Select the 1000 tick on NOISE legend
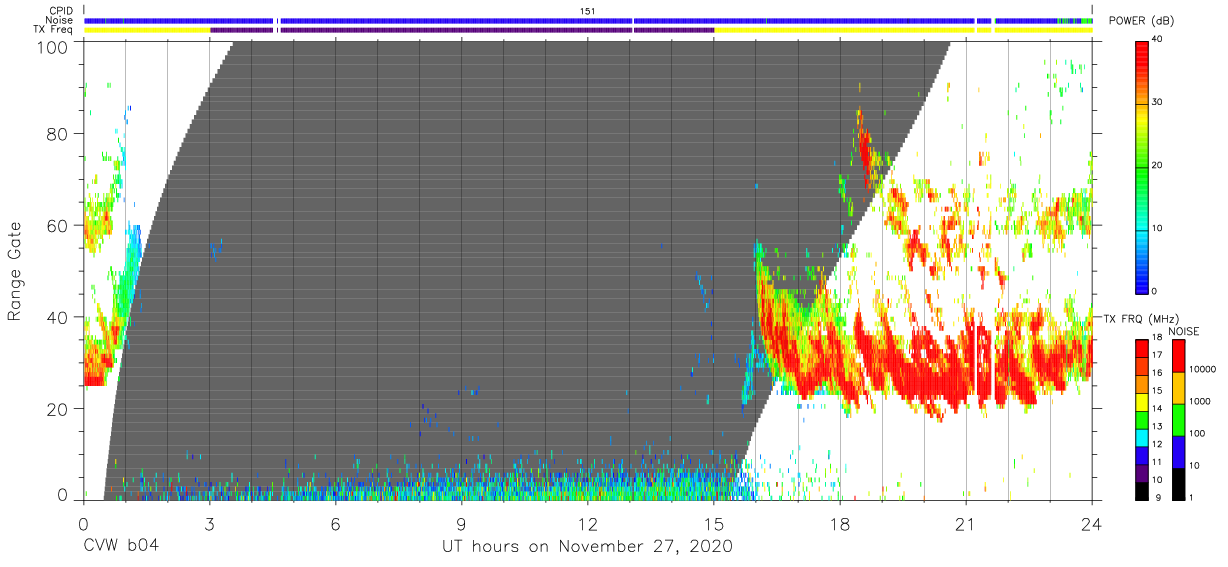Screen dimensions: 1228x567 pyautogui.click(x=1201, y=400)
